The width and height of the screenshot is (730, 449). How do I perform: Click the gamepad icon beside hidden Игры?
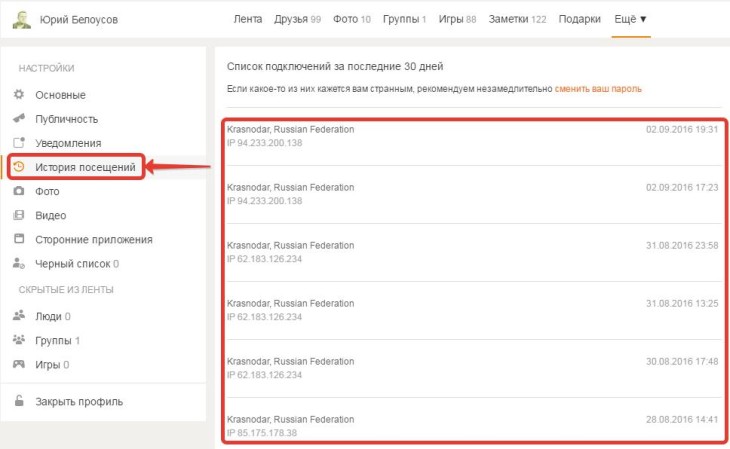click(x=19, y=364)
